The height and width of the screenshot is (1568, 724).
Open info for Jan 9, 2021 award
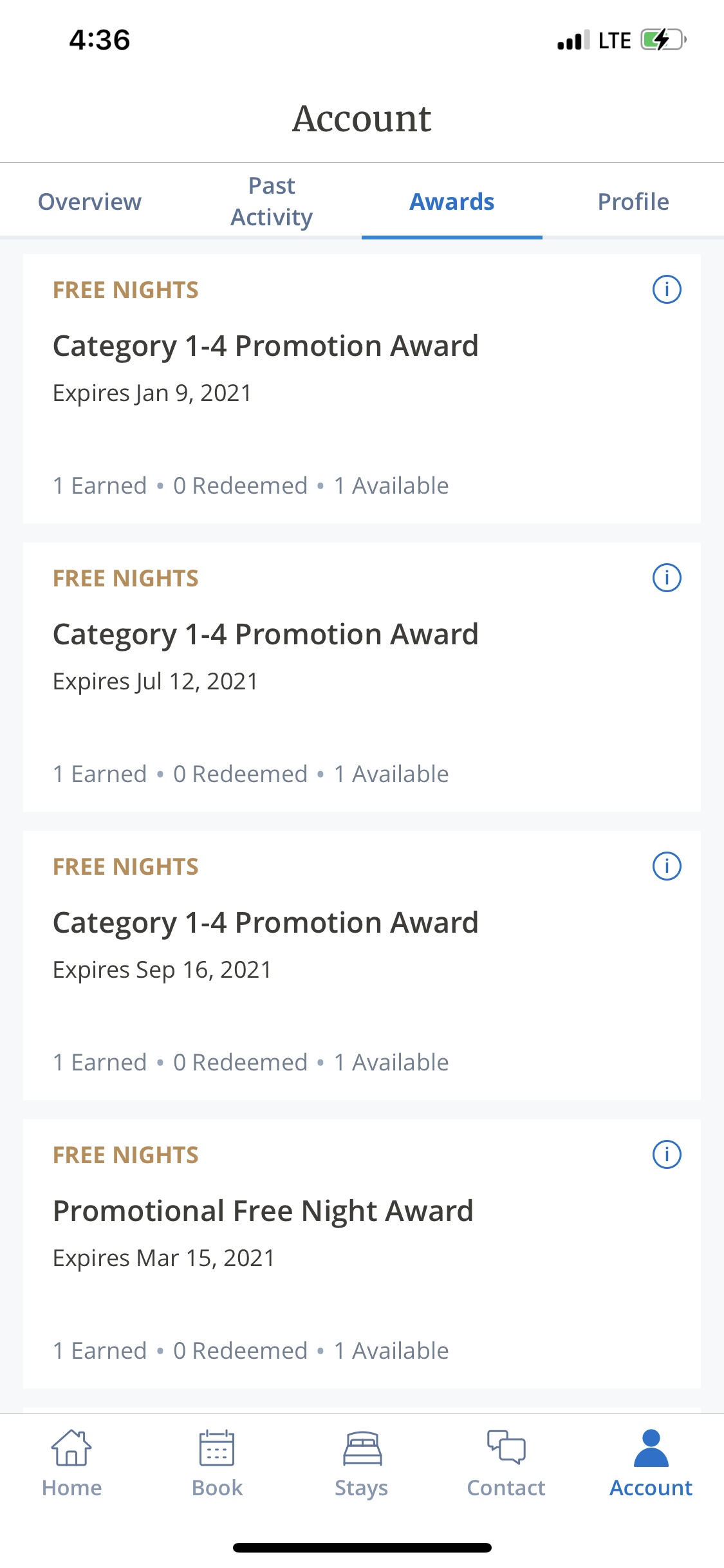pos(667,290)
